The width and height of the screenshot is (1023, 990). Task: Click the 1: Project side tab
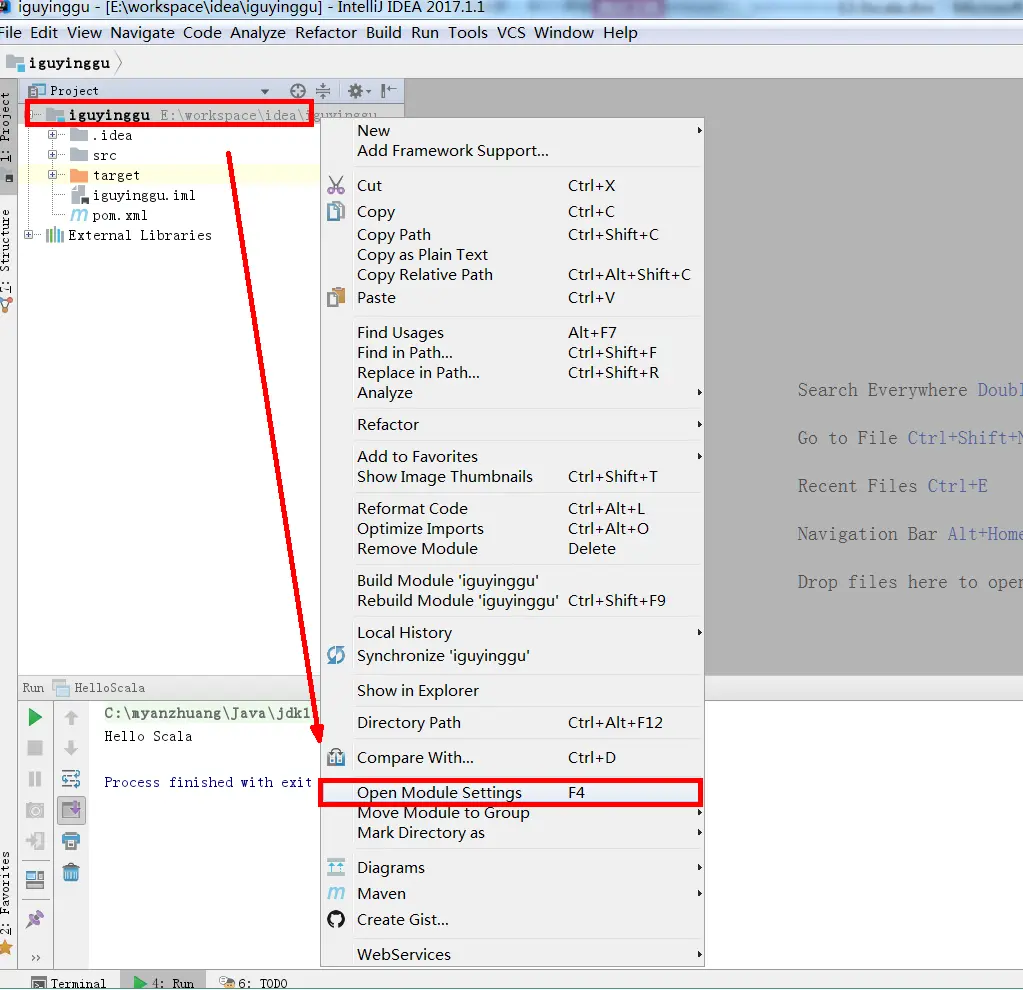7,136
